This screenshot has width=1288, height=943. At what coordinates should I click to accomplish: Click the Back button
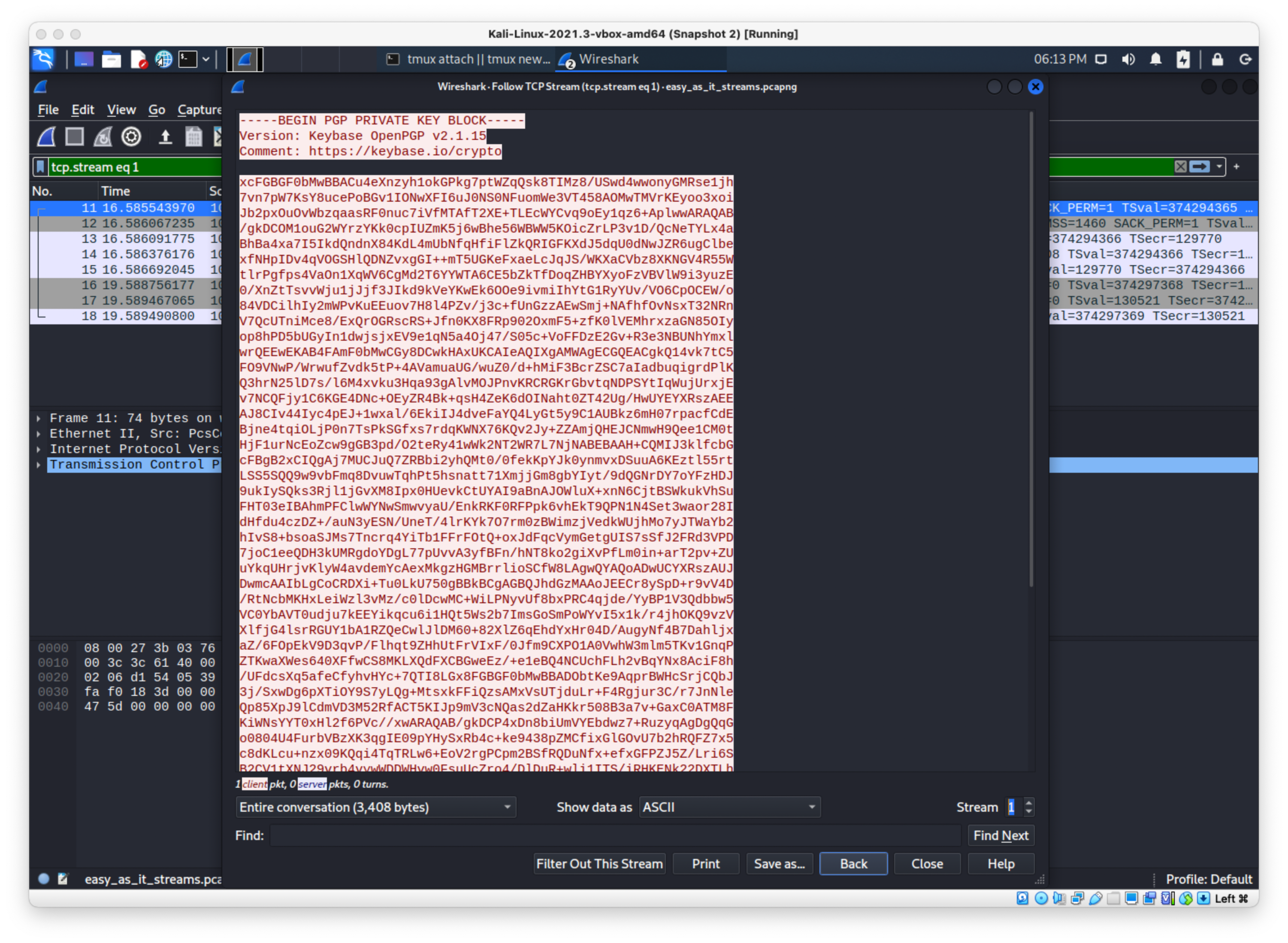(x=853, y=864)
